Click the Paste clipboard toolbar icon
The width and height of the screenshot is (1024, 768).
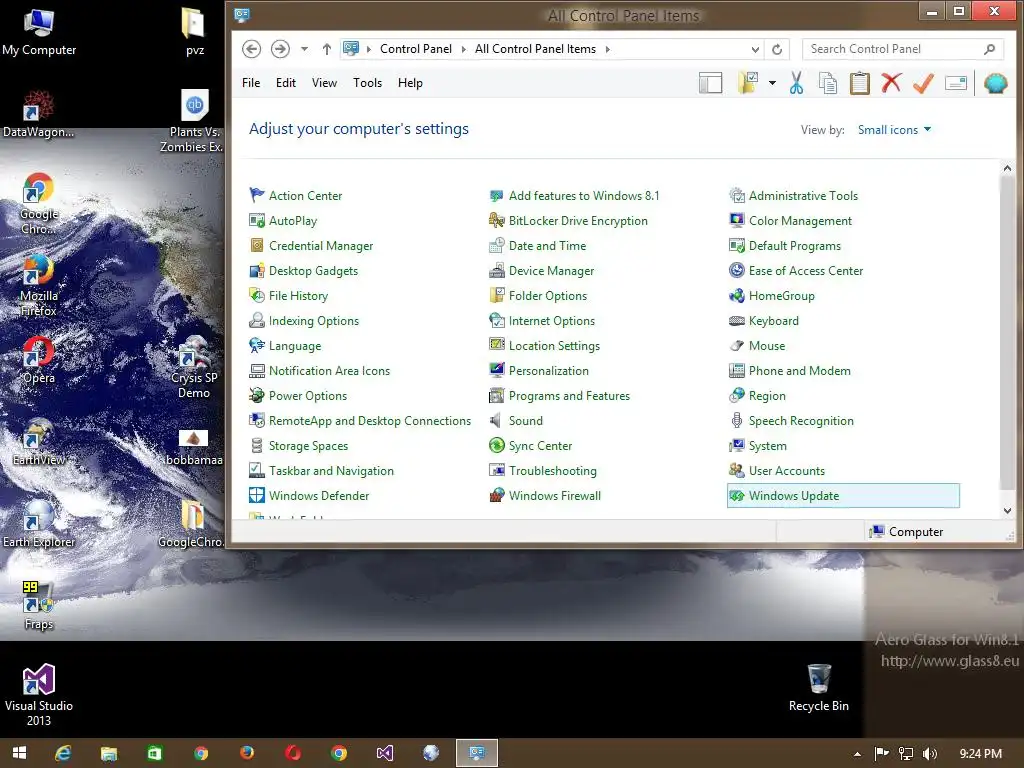click(859, 84)
